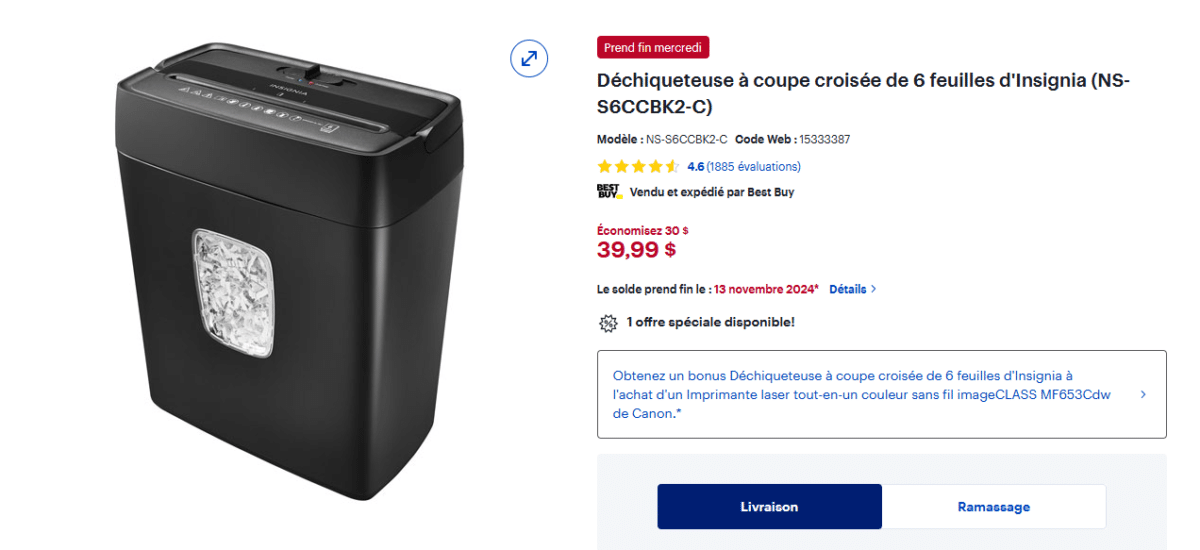Expand the bonus offer arrow chevron
The image size is (1200, 550).
coord(1143,394)
